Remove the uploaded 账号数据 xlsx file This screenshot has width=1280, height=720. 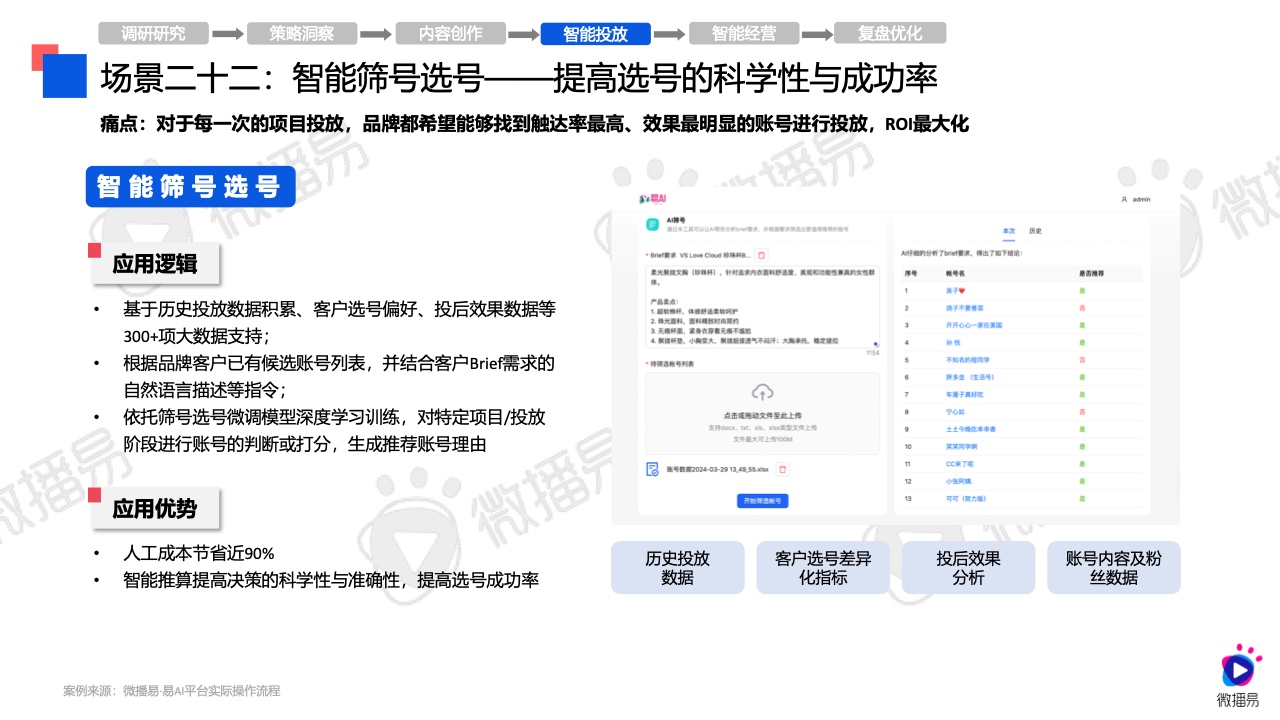783,468
